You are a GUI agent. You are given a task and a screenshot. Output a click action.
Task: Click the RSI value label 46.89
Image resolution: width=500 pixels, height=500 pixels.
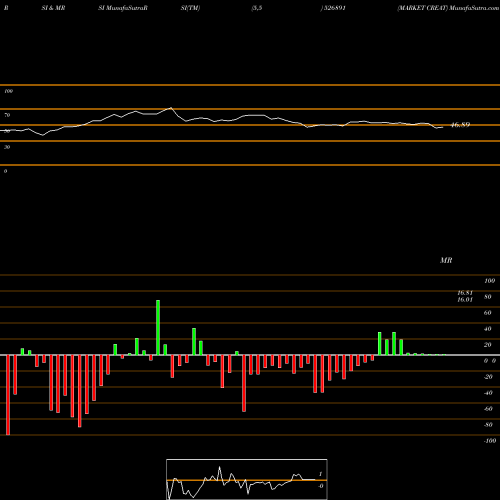(460, 125)
